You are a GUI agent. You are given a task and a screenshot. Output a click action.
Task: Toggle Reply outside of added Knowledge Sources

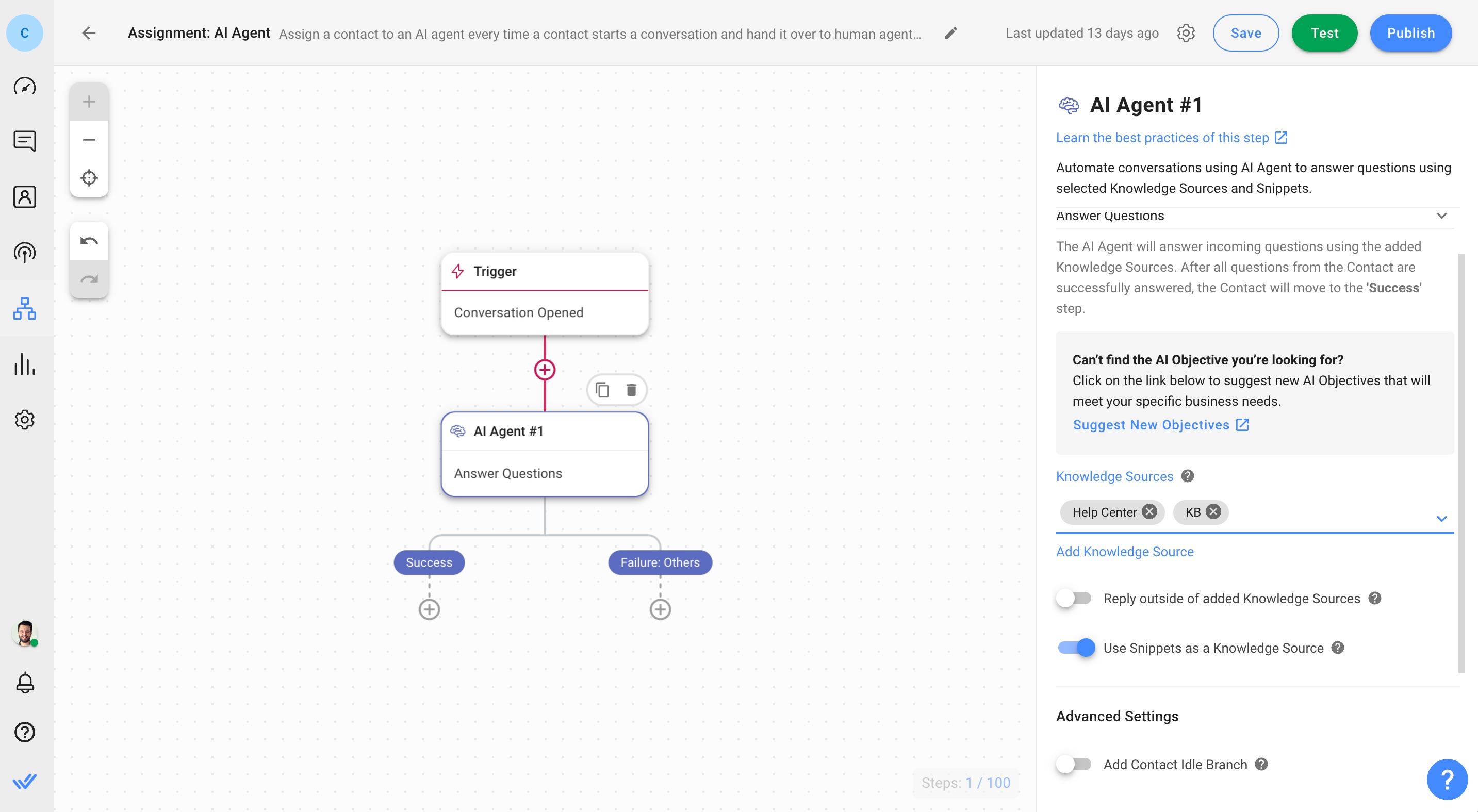(x=1074, y=598)
